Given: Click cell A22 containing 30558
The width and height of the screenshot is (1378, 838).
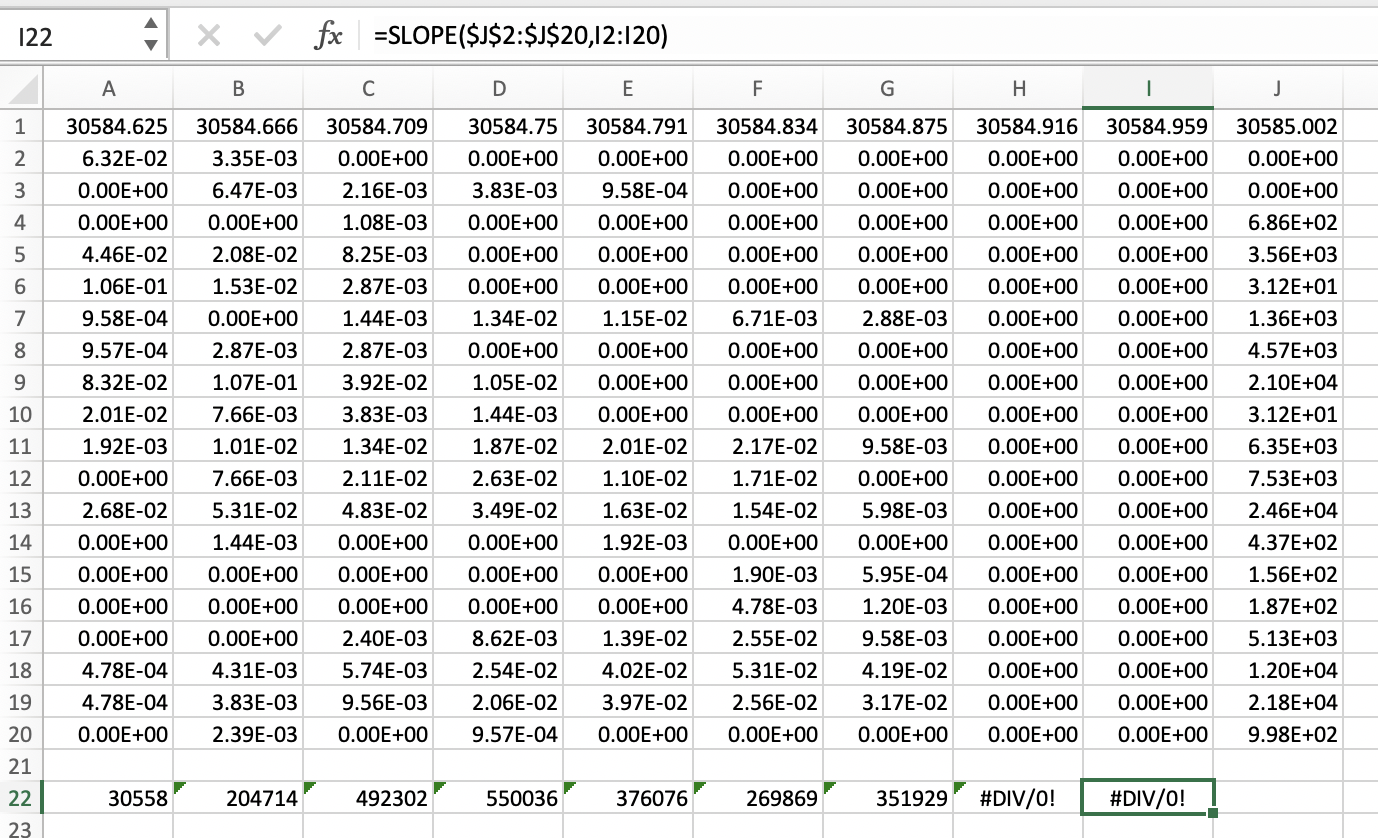Looking at the screenshot, I should [x=108, y=798].
